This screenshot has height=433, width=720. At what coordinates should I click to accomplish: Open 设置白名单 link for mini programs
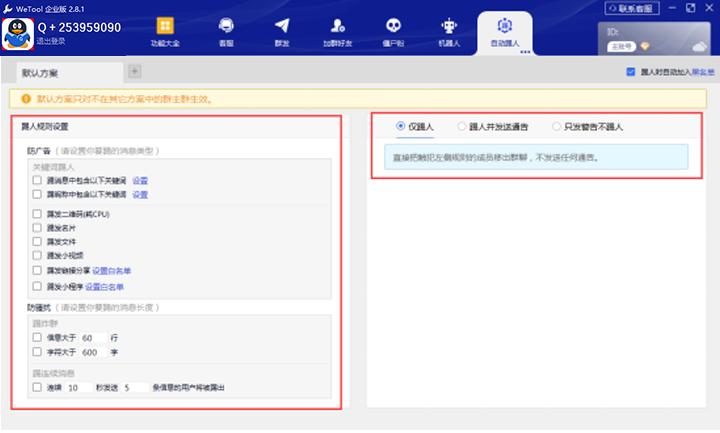click(x=104, y=287)
